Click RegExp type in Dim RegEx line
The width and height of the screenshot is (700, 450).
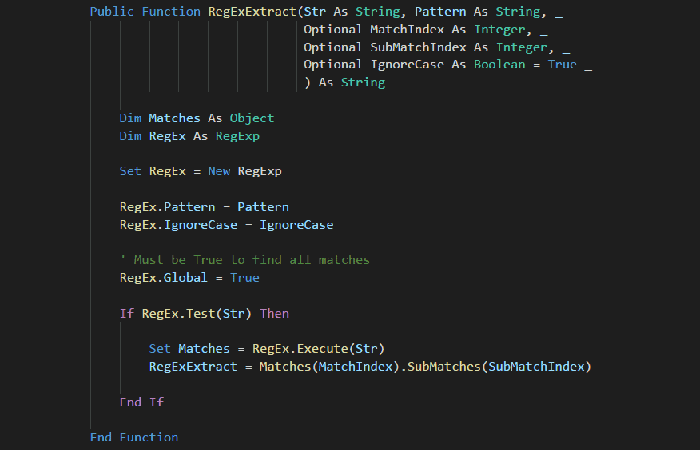click(238, 136)
